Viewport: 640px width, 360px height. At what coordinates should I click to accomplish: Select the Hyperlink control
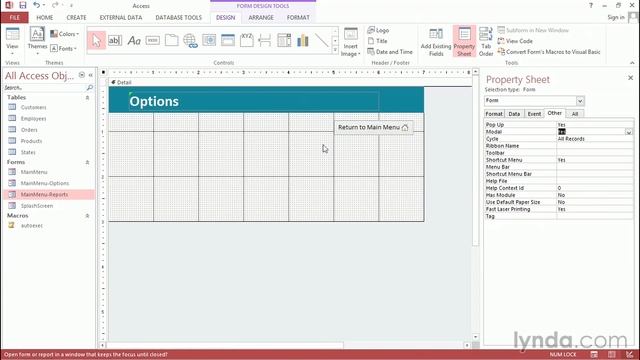click(190, 40)
